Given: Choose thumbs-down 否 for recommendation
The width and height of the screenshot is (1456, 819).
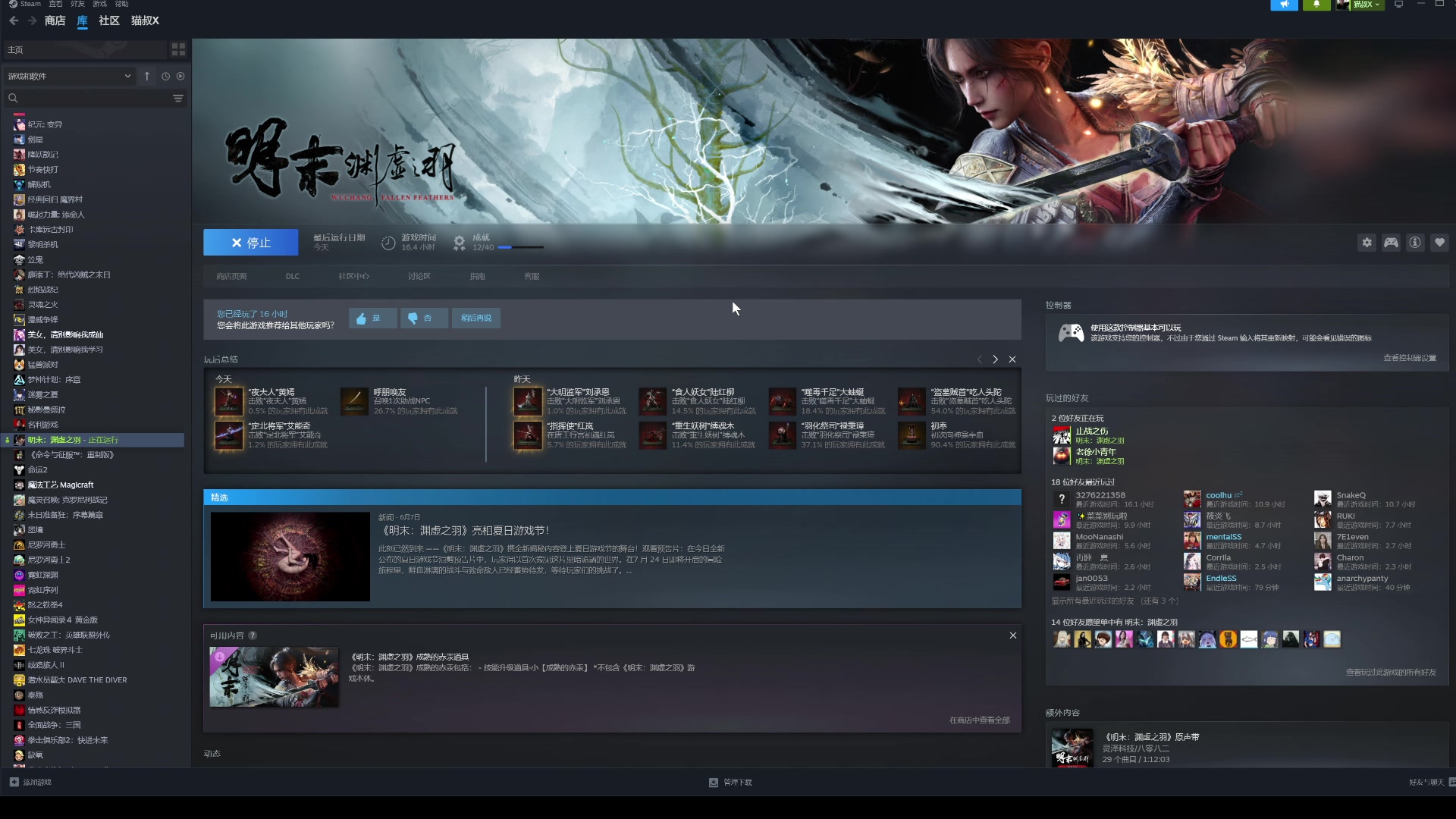Looking at the screenshot, I should coord(424,318).
